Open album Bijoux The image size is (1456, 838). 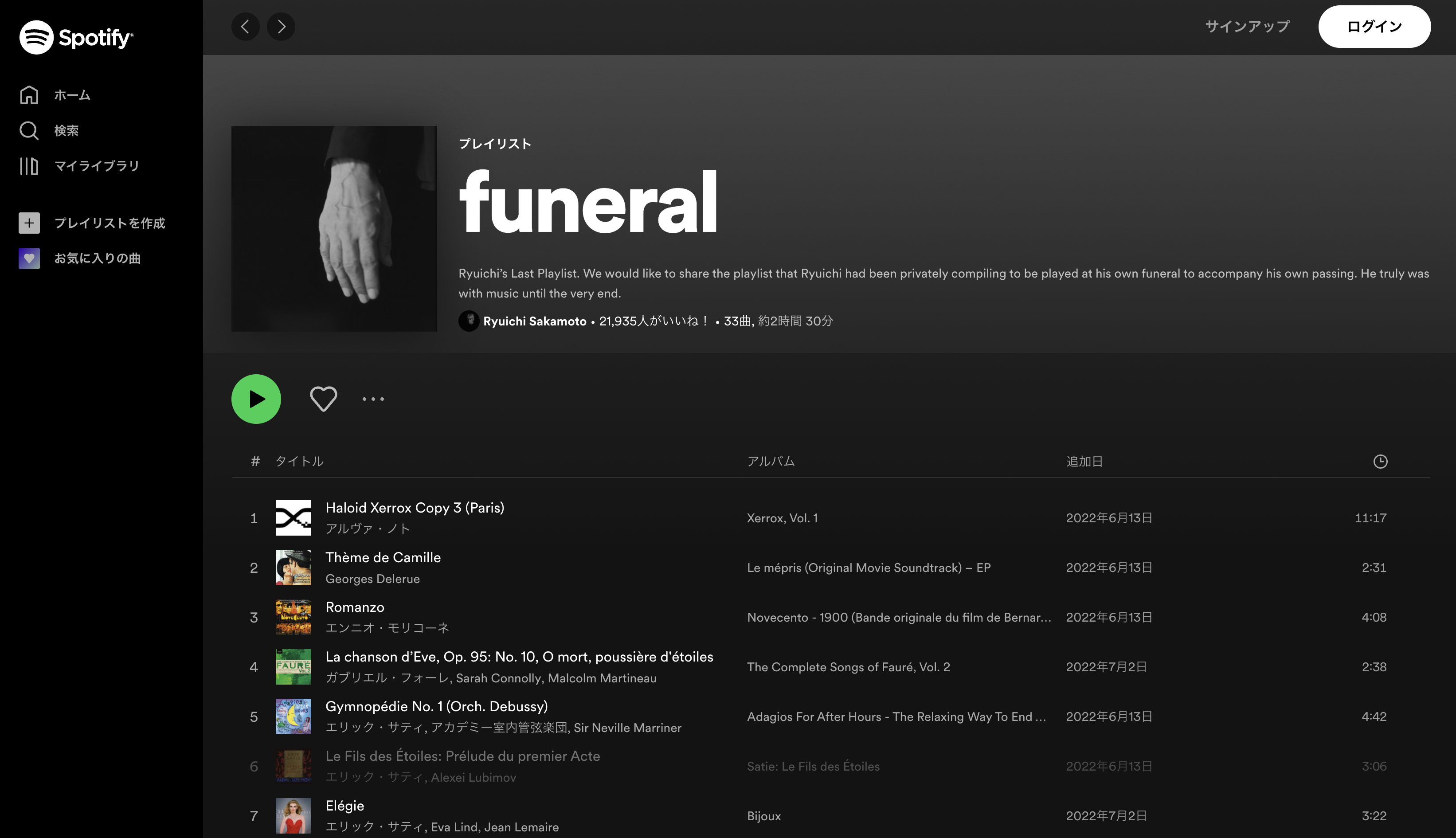pos(763,815)
